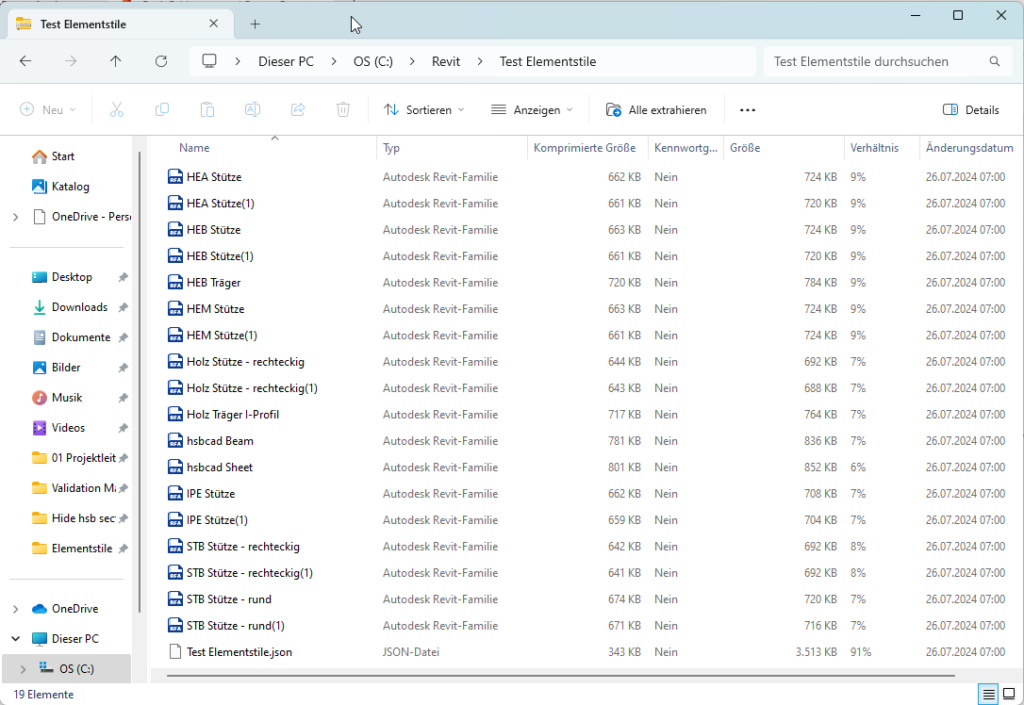Navigate to Revit breadcrumb
Viewport: 1024px width, 705px height.
[445, 61]
